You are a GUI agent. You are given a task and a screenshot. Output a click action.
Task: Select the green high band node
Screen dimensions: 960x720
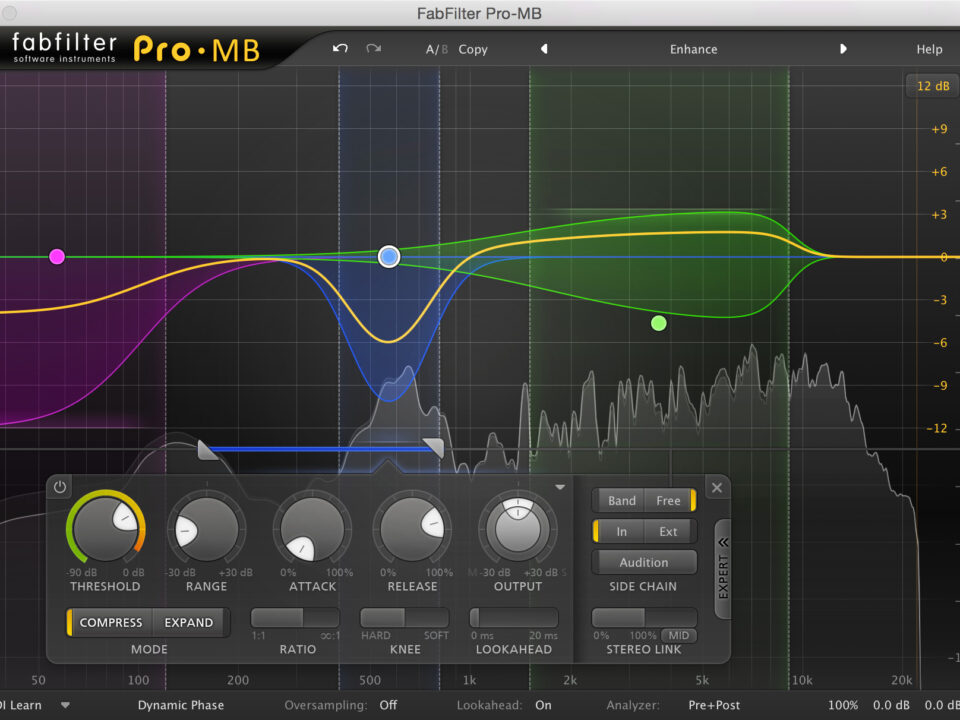coord(658,323)
